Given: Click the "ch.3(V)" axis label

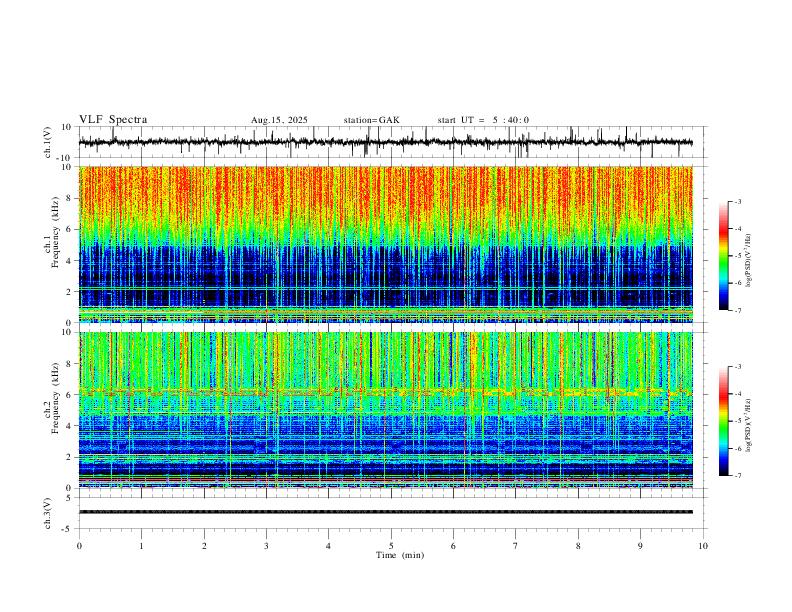Looking at the screenshot, I should pyautogui.click(x=48, y=513).
